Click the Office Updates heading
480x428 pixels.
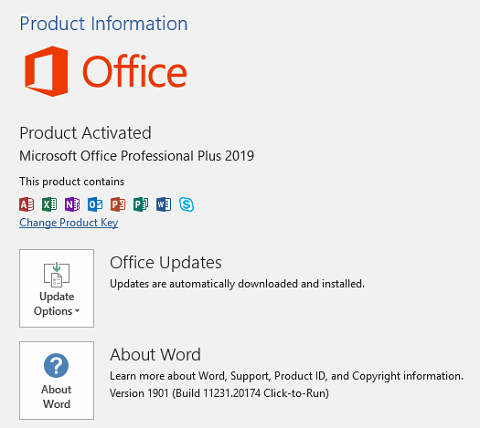(166, 263)
